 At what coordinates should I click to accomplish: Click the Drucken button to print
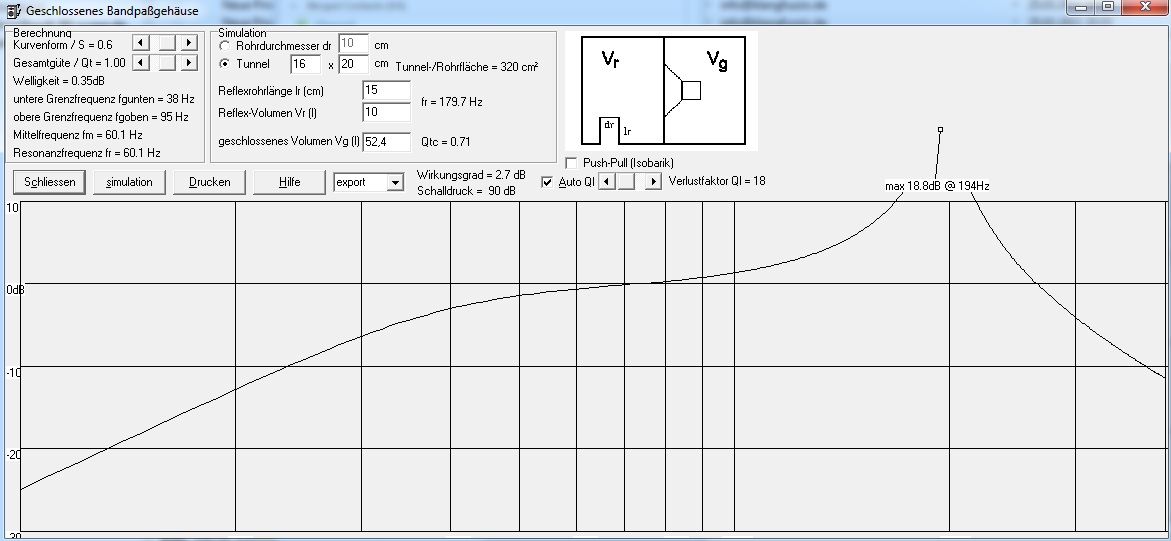point(210,182)
